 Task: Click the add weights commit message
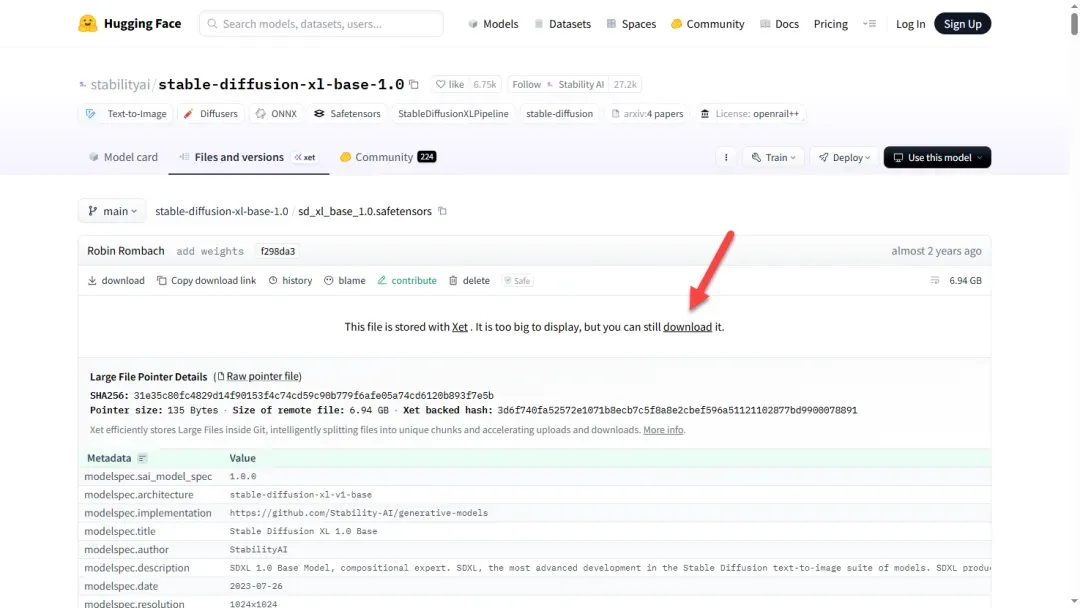(210, 251)
